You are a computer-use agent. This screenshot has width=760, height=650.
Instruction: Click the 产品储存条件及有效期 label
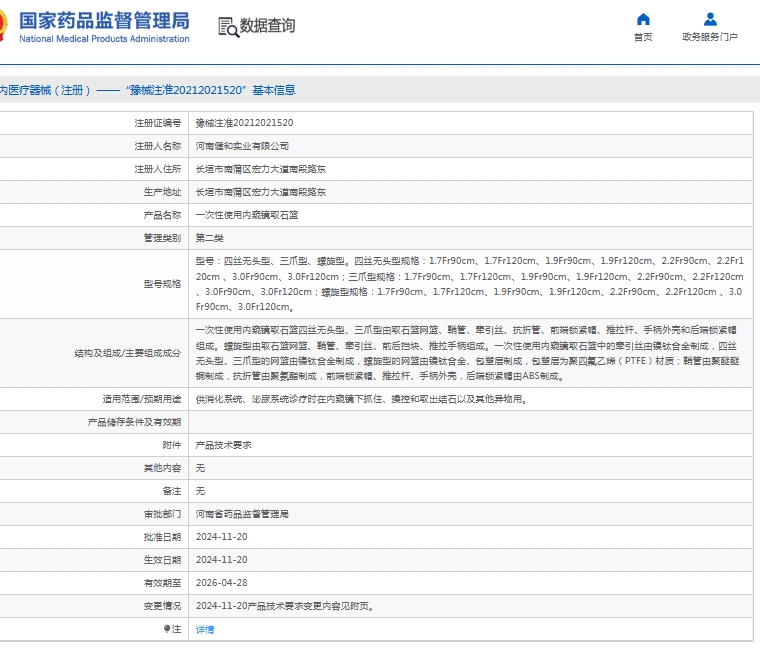[134, 422]
